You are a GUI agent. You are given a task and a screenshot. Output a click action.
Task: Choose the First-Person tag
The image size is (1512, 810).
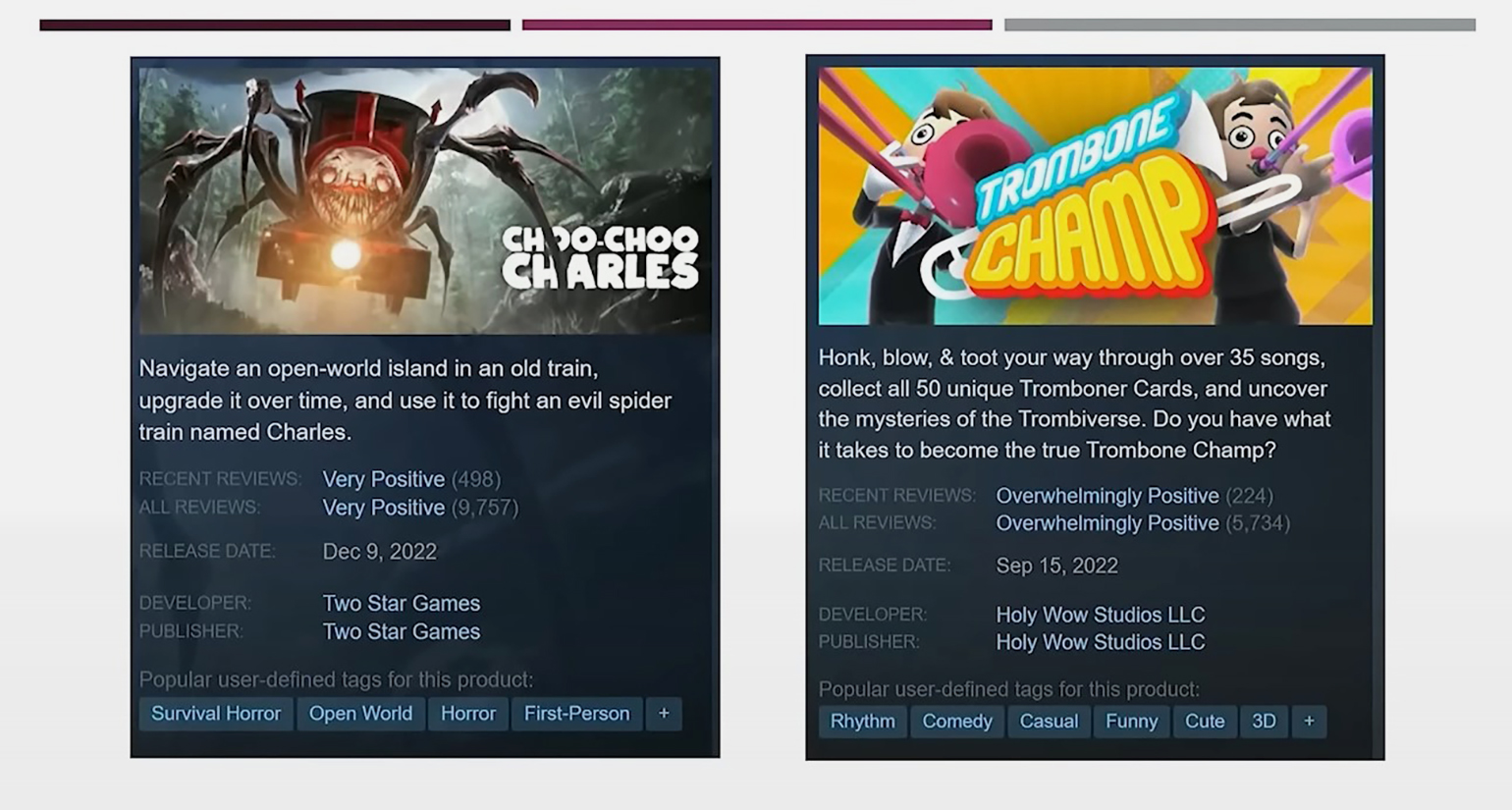(577, 714)
